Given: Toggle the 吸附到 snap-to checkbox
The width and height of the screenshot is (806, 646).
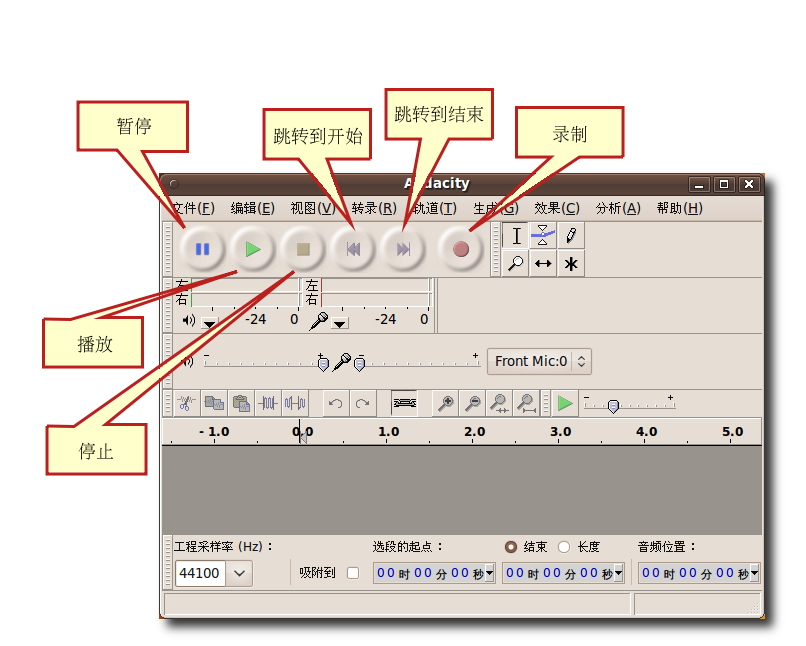Looking at the screenshot, I should (x=353, y=573).
